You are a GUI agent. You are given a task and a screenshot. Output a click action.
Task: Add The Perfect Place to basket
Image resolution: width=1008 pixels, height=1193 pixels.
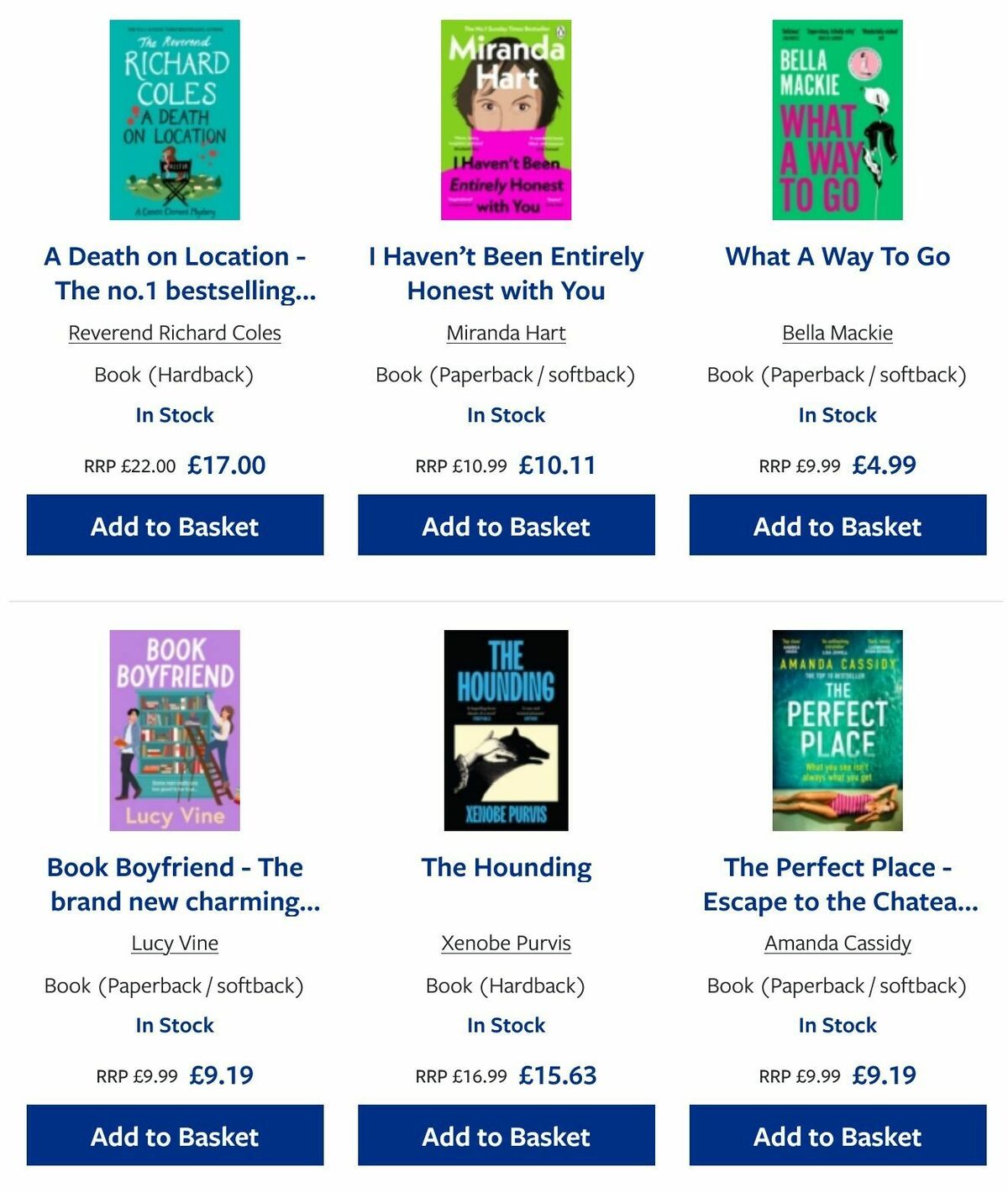[x=837, y=1136]
